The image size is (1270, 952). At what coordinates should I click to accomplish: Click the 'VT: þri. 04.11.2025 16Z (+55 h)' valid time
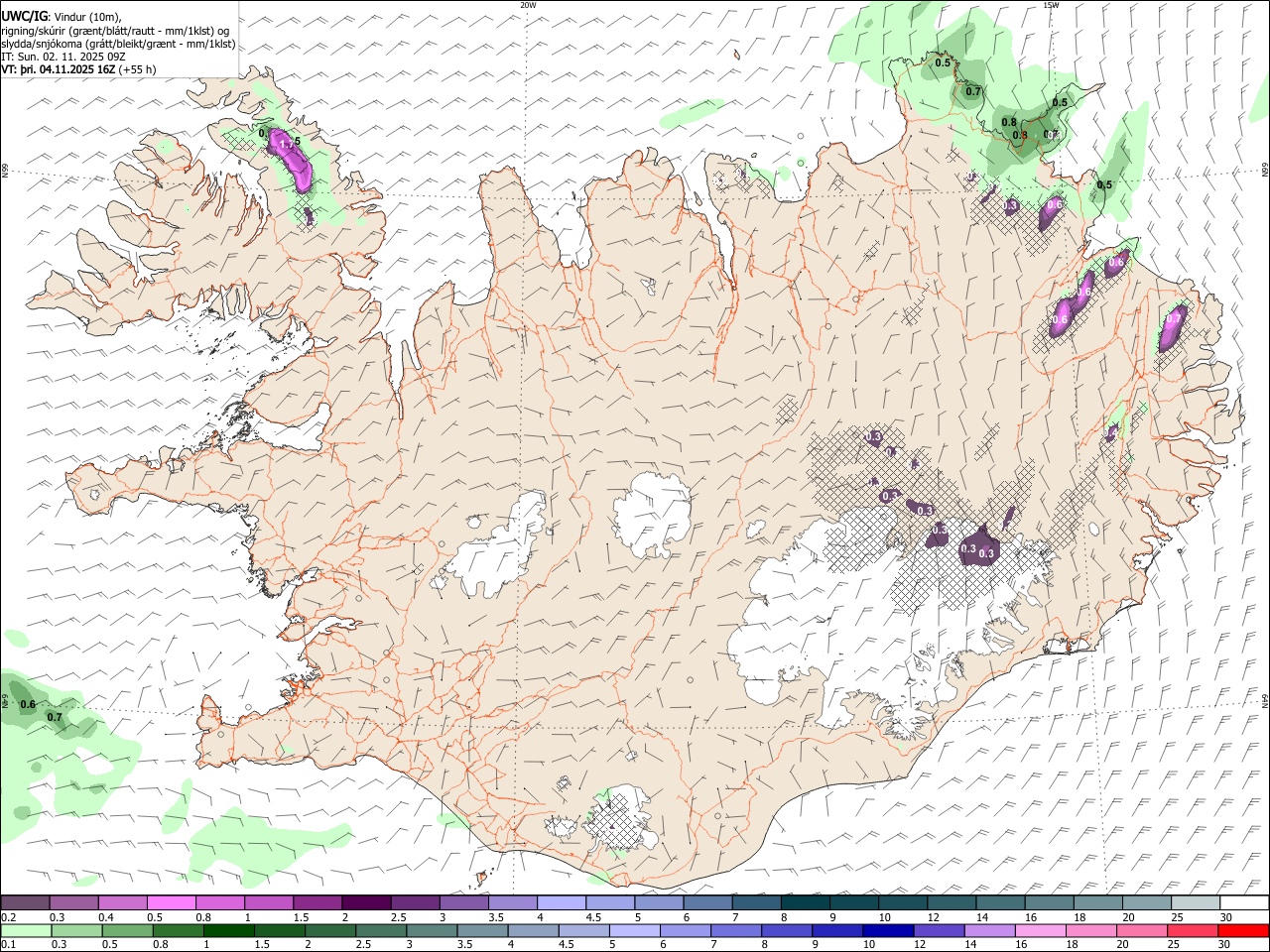(x=78, y=69)
